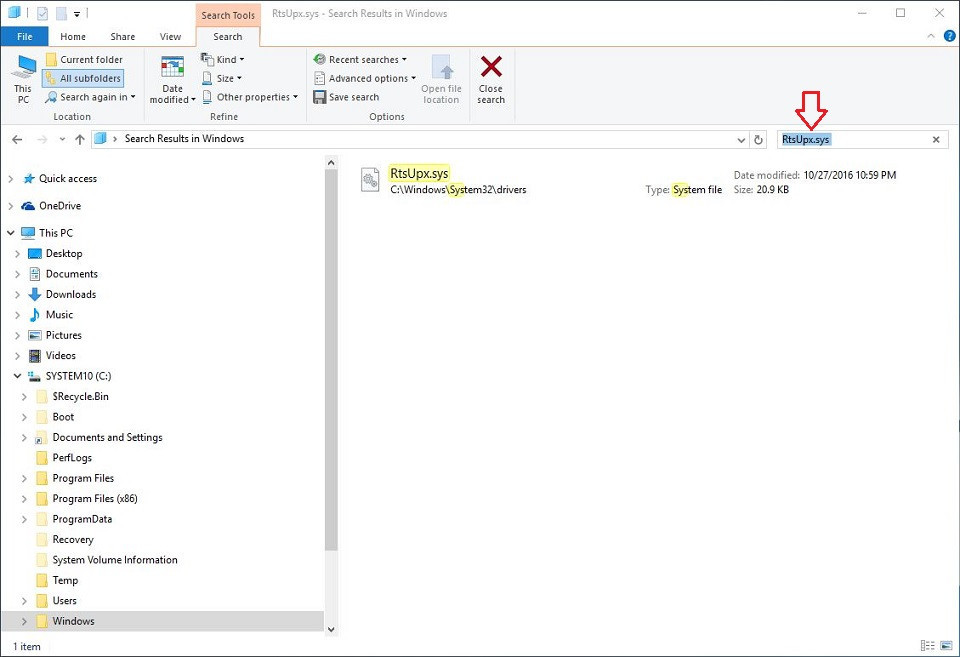The image size is (960, 657).
Task: Select Program Files (x86) folder
Action: (x=95, y=498)
